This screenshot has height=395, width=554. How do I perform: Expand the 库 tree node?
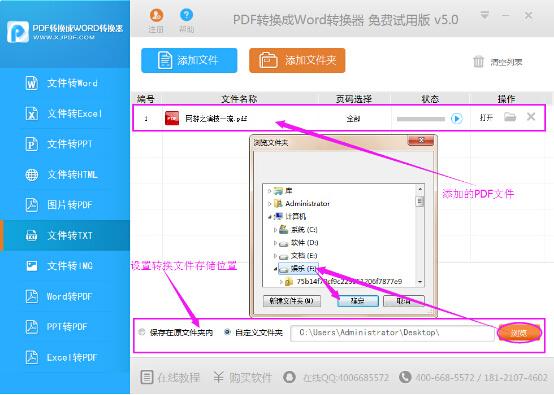point(270,191)
